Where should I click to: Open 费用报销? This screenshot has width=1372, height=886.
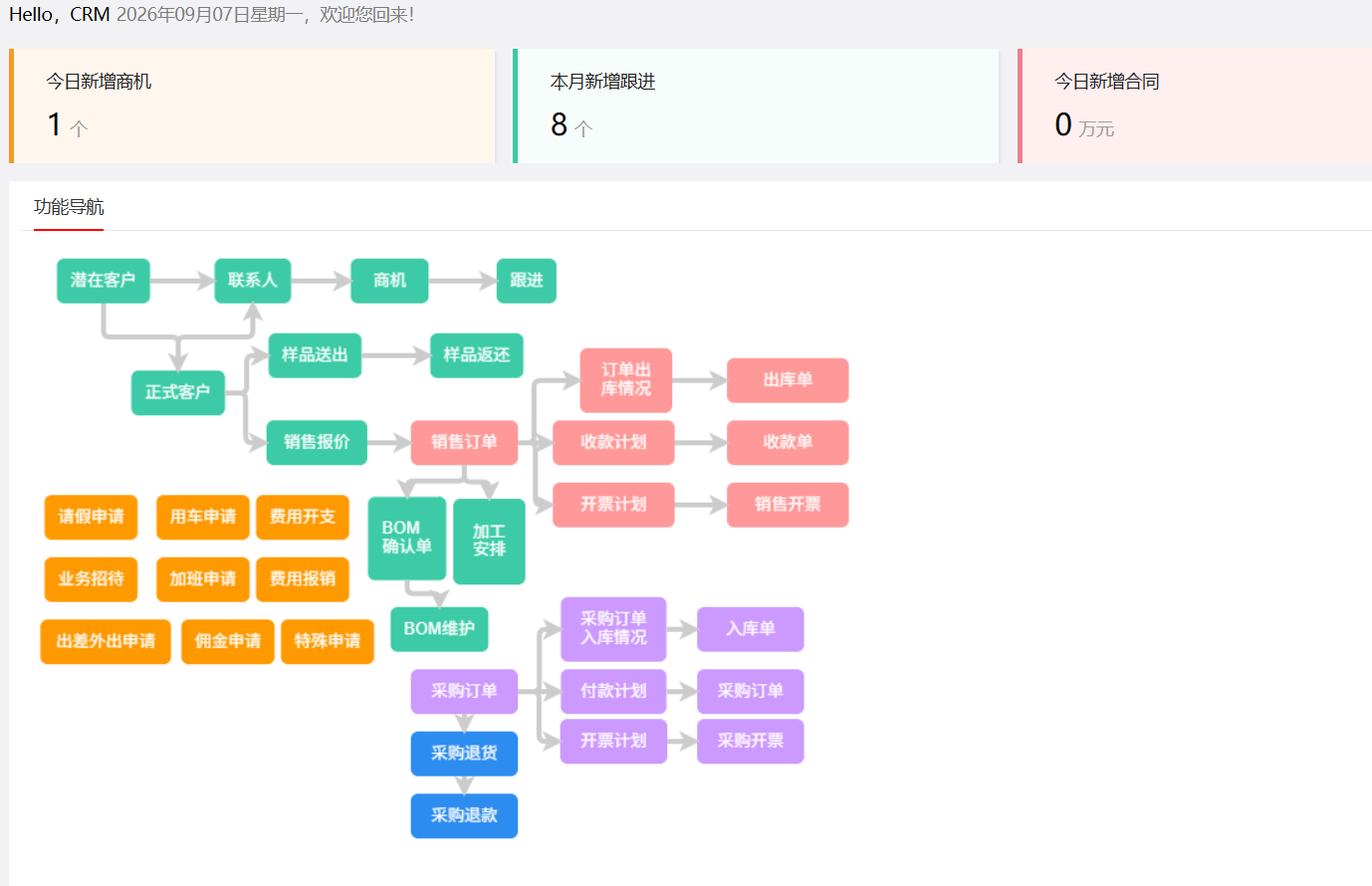pos(303,579)
